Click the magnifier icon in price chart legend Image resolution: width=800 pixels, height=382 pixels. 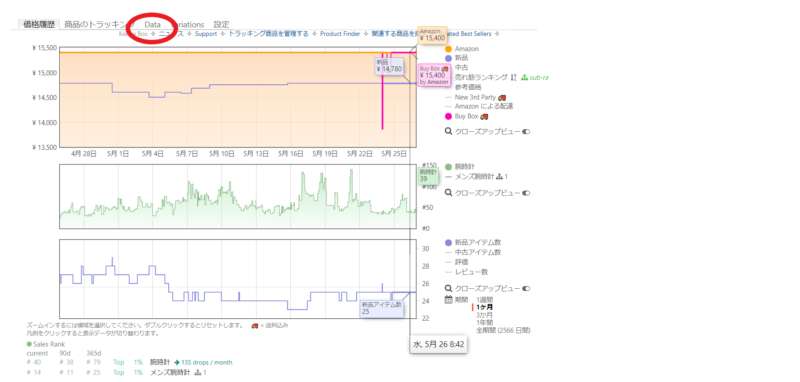448,132
